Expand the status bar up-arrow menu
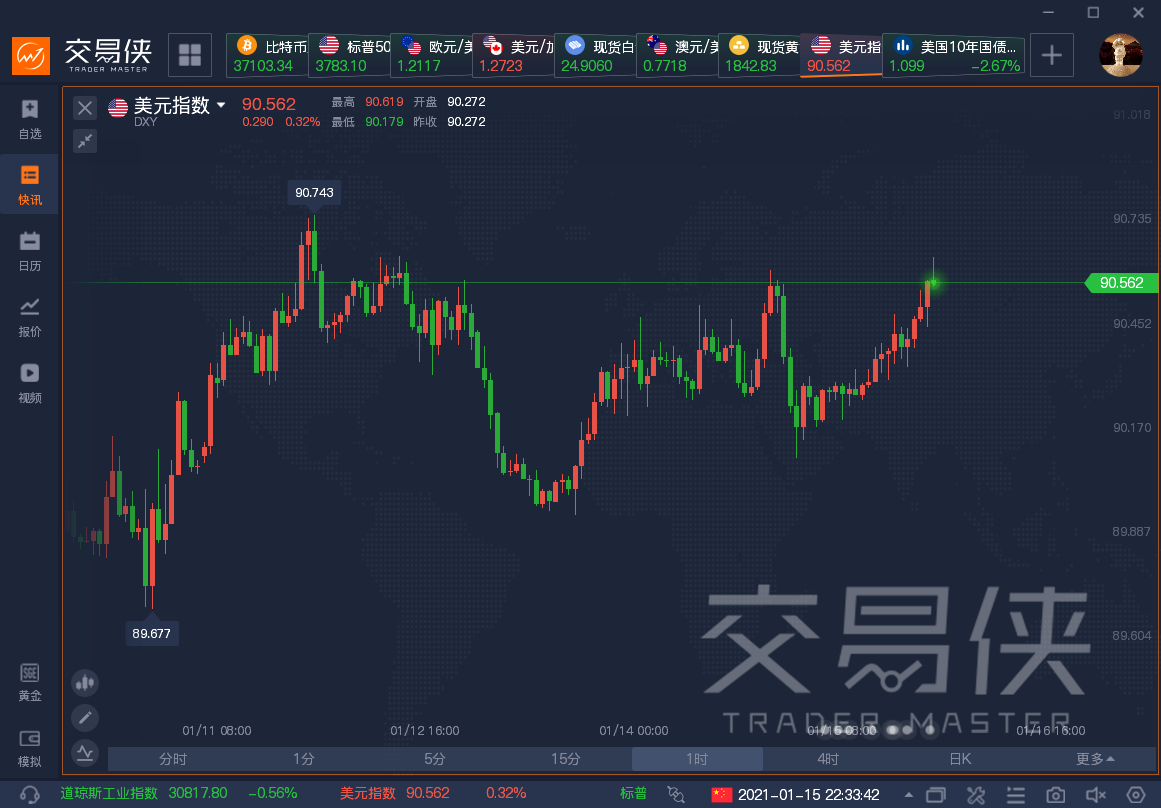Screen dimensions: 1161x808 [909, 795]
